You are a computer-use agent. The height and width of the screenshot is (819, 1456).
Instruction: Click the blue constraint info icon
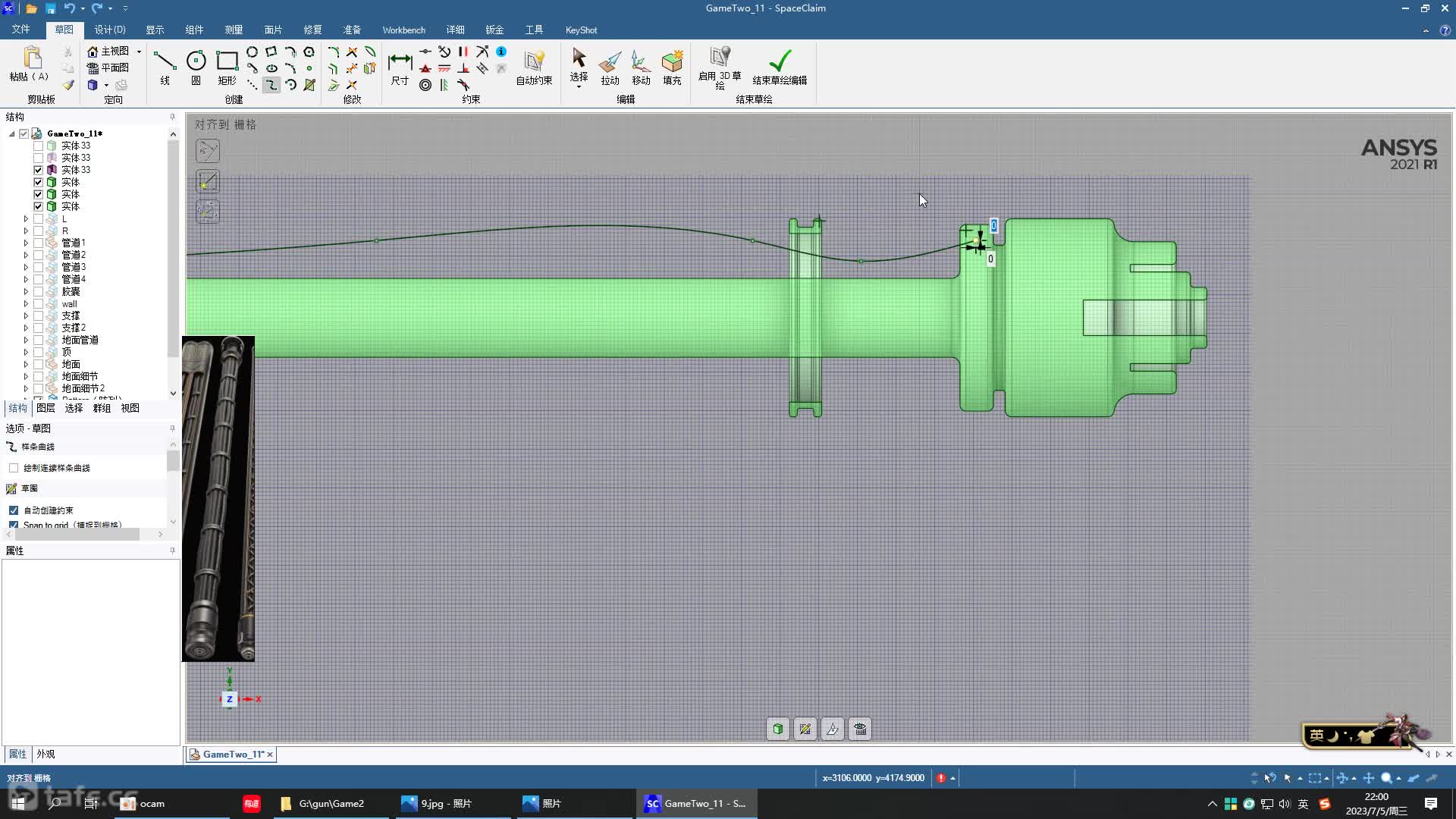(x=501, y=52)
